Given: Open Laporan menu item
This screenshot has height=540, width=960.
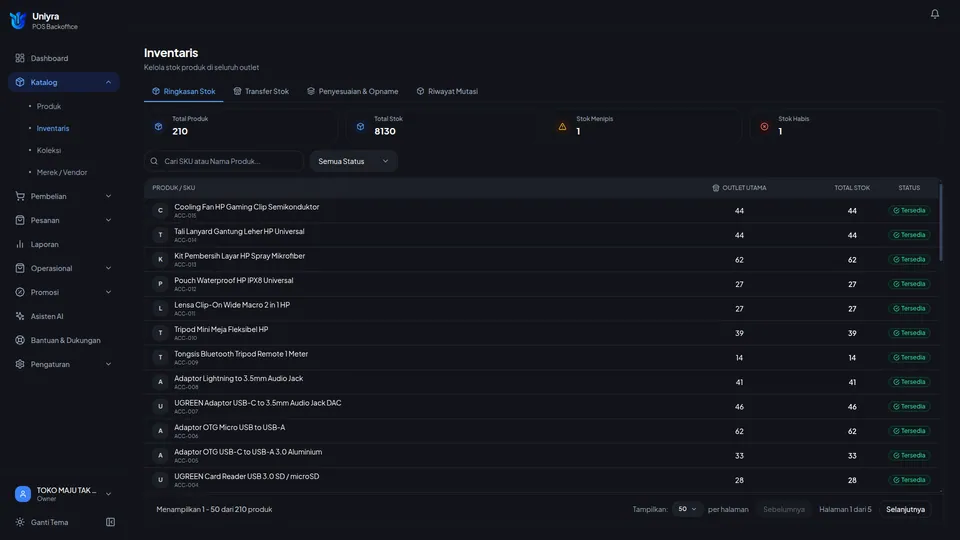Looking at the screenshot, I should click(64, 244).
